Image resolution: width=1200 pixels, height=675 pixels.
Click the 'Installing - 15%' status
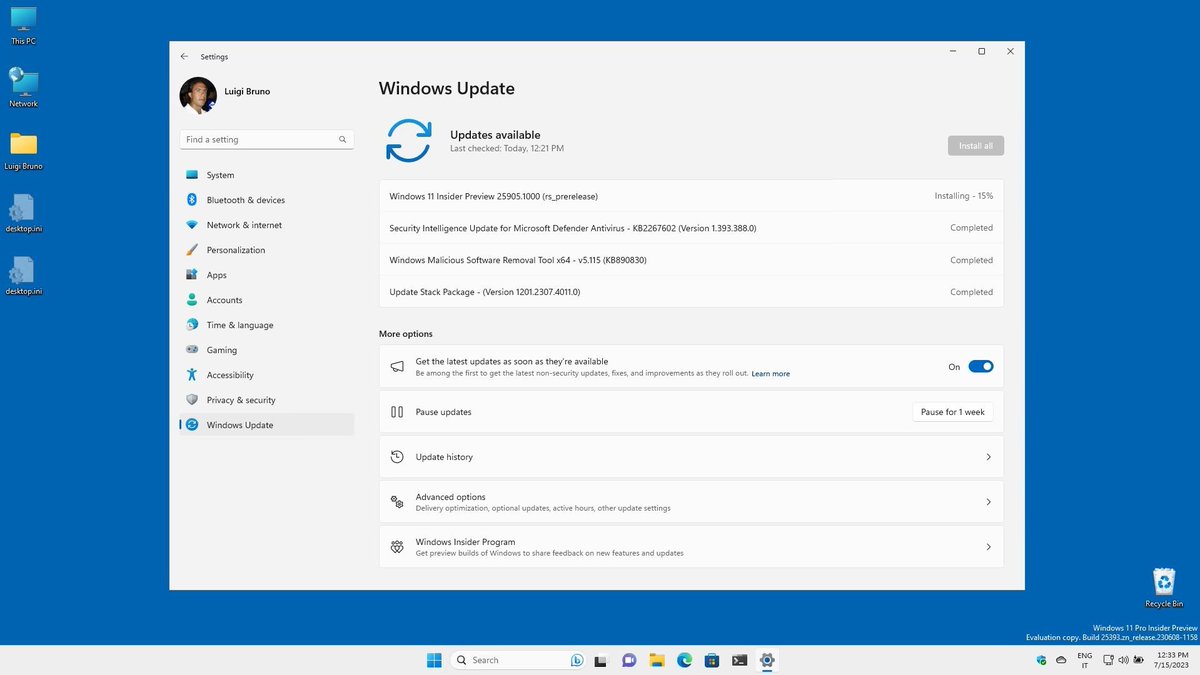964,196
